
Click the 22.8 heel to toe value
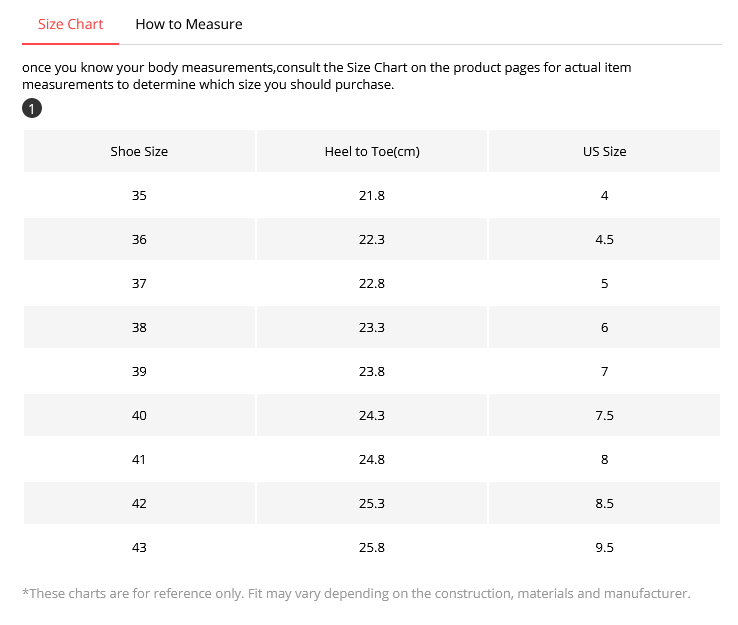click(372, 284)
